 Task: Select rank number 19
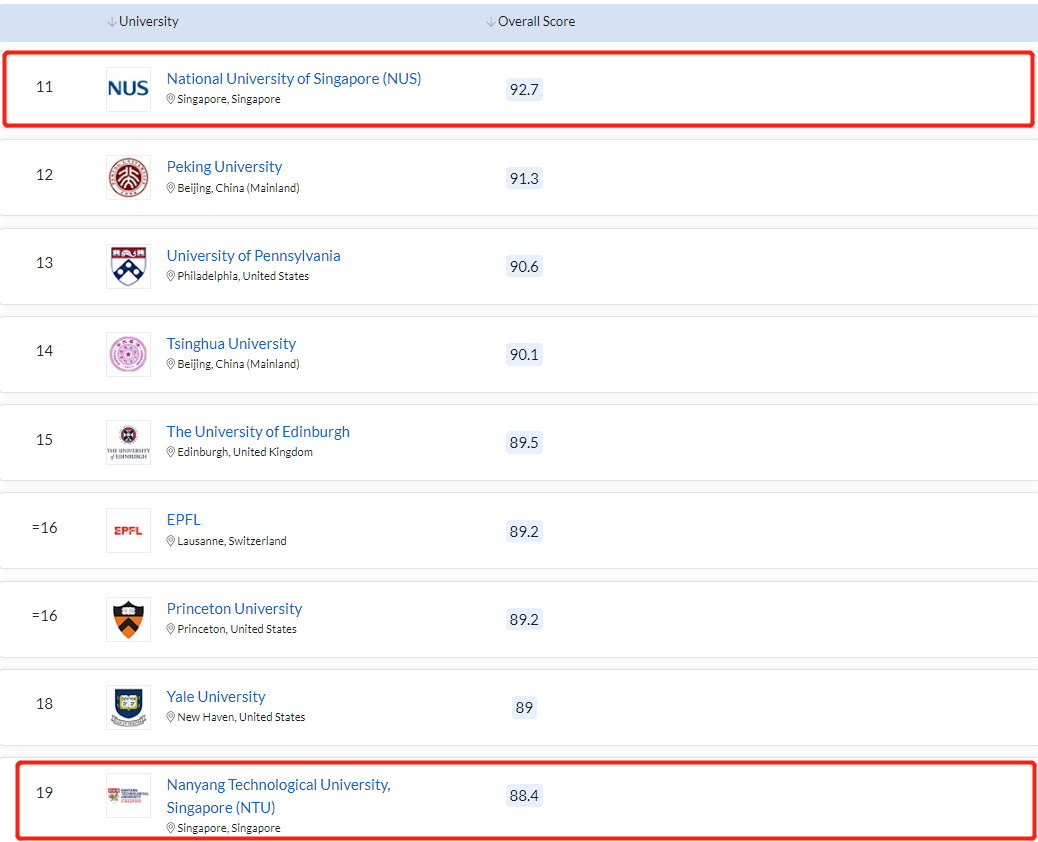tap(44, 792)
